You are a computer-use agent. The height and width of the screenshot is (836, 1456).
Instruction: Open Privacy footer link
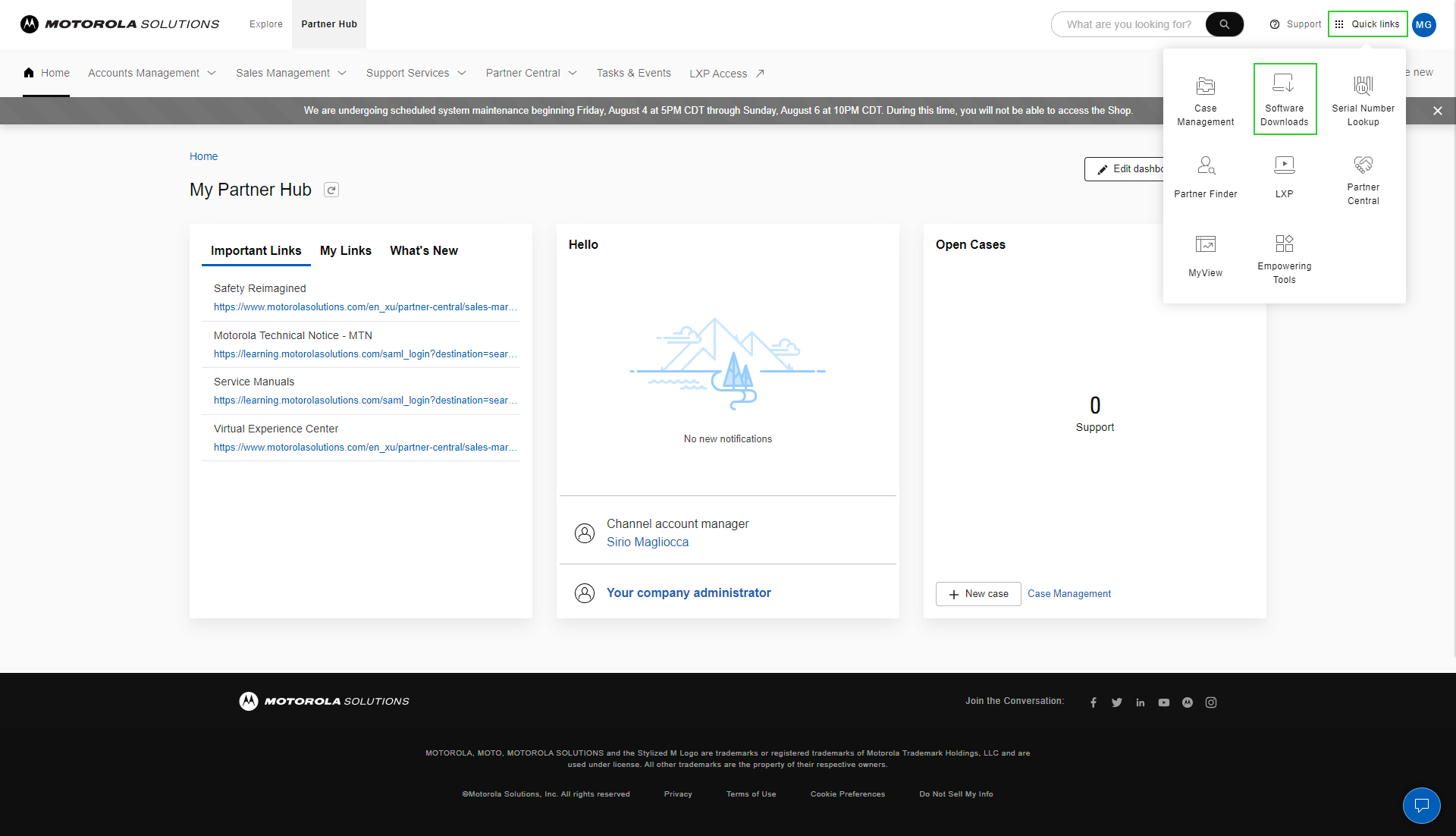click(x=678, y=794)
